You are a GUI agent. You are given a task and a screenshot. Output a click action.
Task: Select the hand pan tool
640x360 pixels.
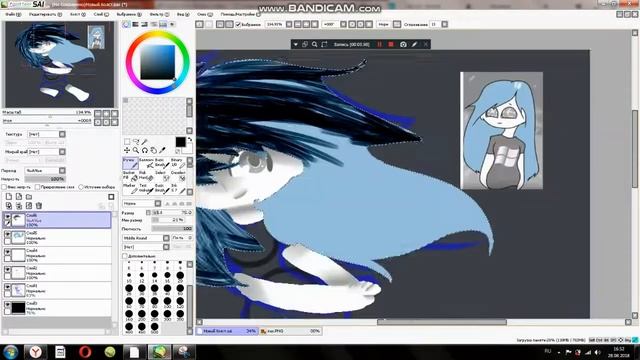[153, 150]
